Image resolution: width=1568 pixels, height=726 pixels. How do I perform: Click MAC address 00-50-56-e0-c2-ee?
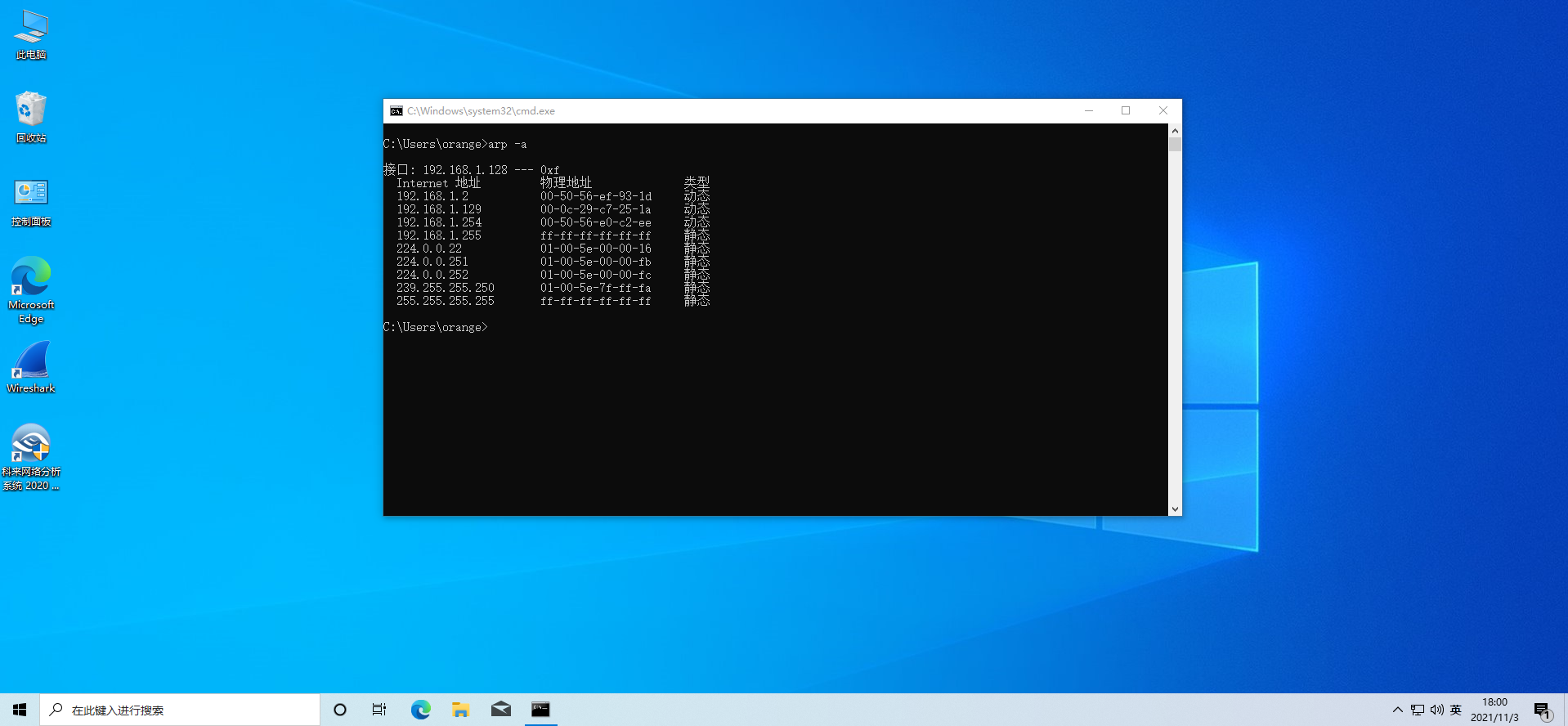(596, 222)
